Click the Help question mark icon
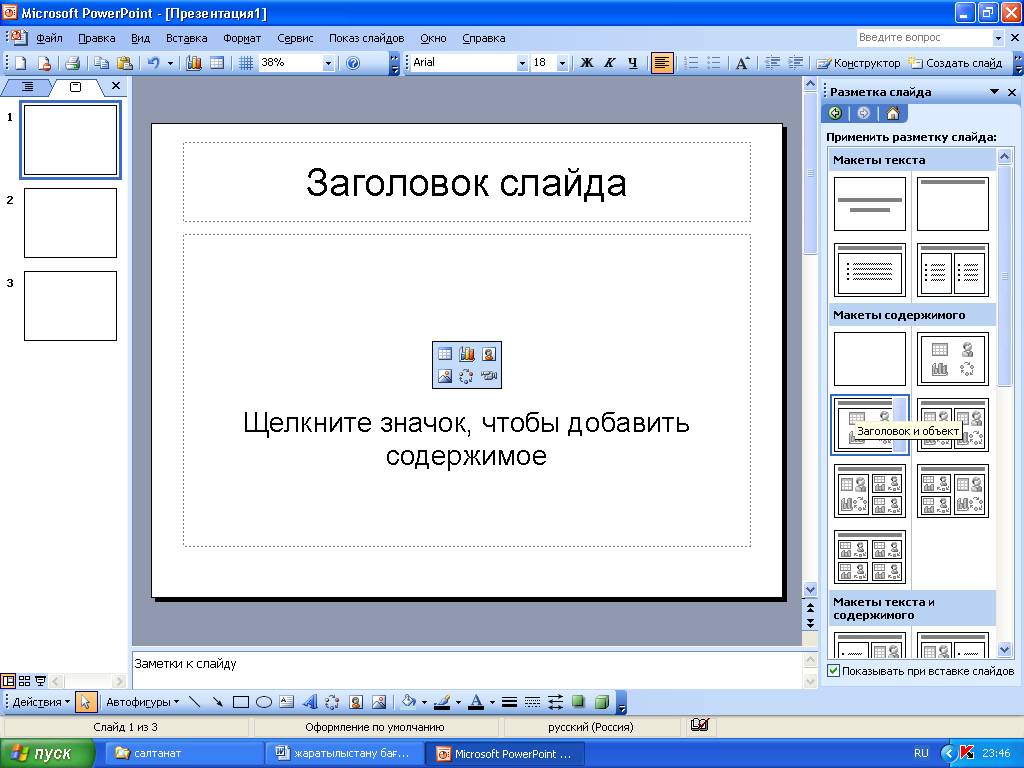1024x768 pixels. pyautogui.click(x=352, y=63)
